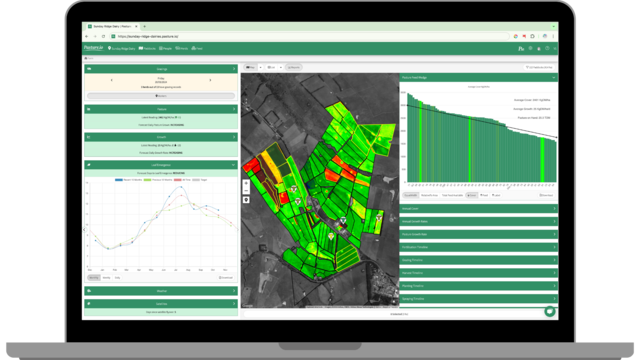640x360 pixels.
Task: Click the Growth panel chart icon
Action: pos(89,137)
